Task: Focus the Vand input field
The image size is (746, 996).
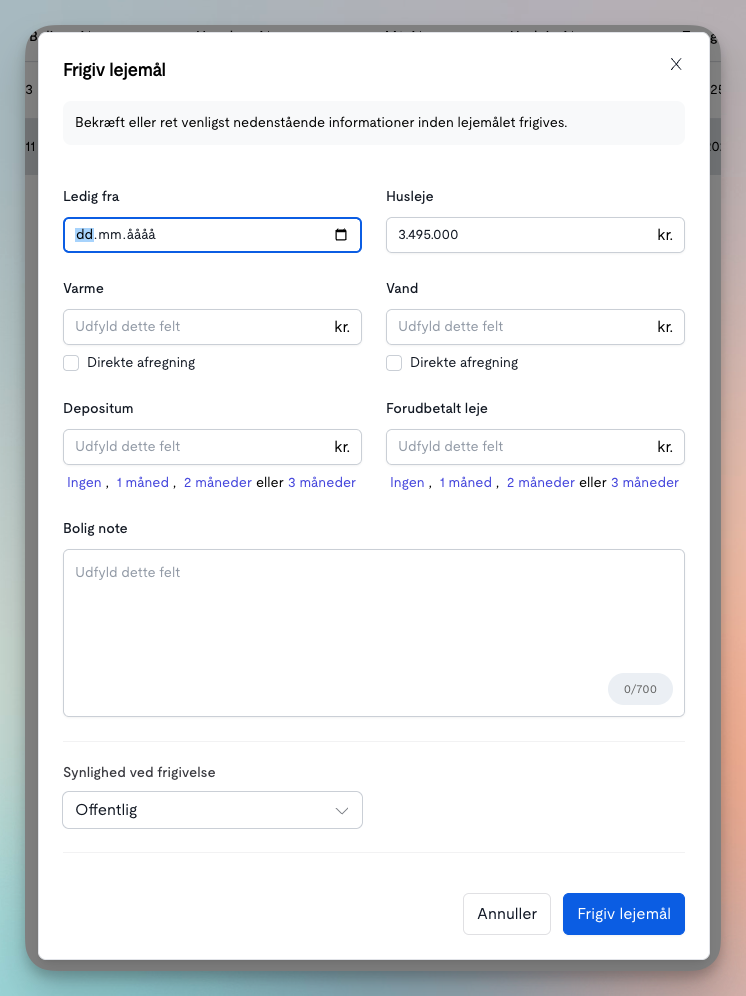Action: click(x=535, y=327)
